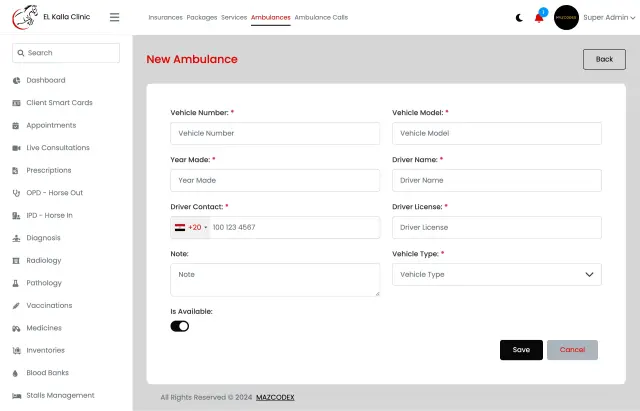The image size is (640, 411).
Task: Click the Note text area resize handle
Action: click(x=377, y=294)
